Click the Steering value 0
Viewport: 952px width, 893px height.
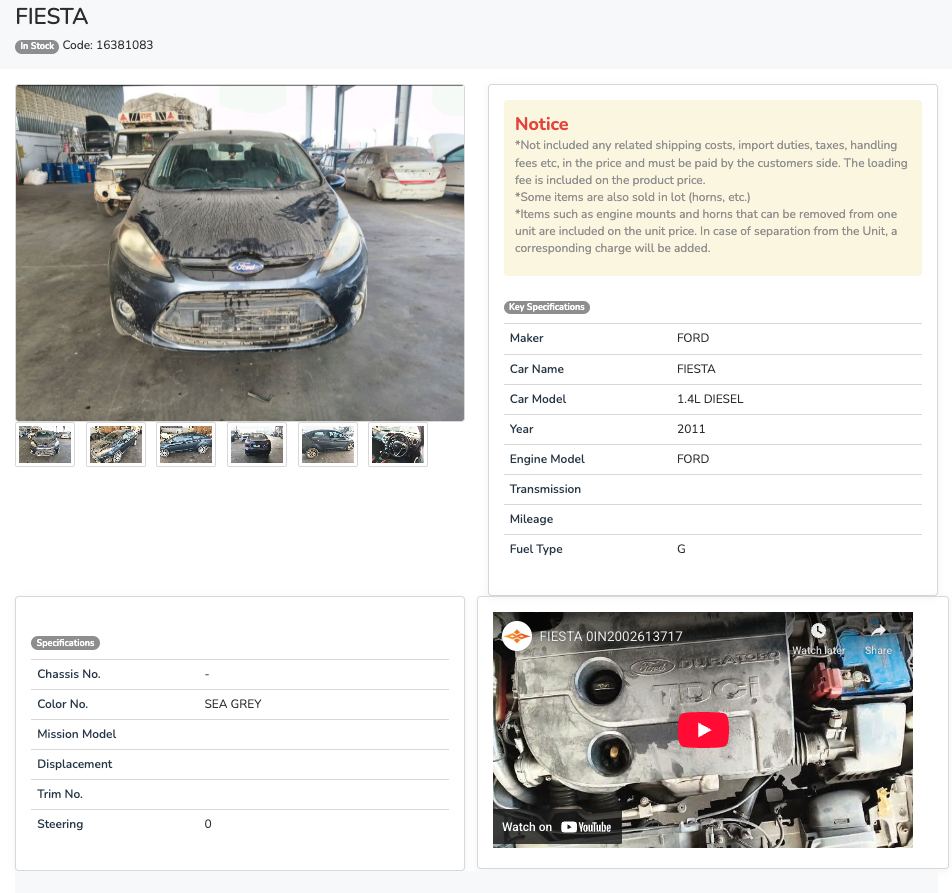click(x=208, y=824)
